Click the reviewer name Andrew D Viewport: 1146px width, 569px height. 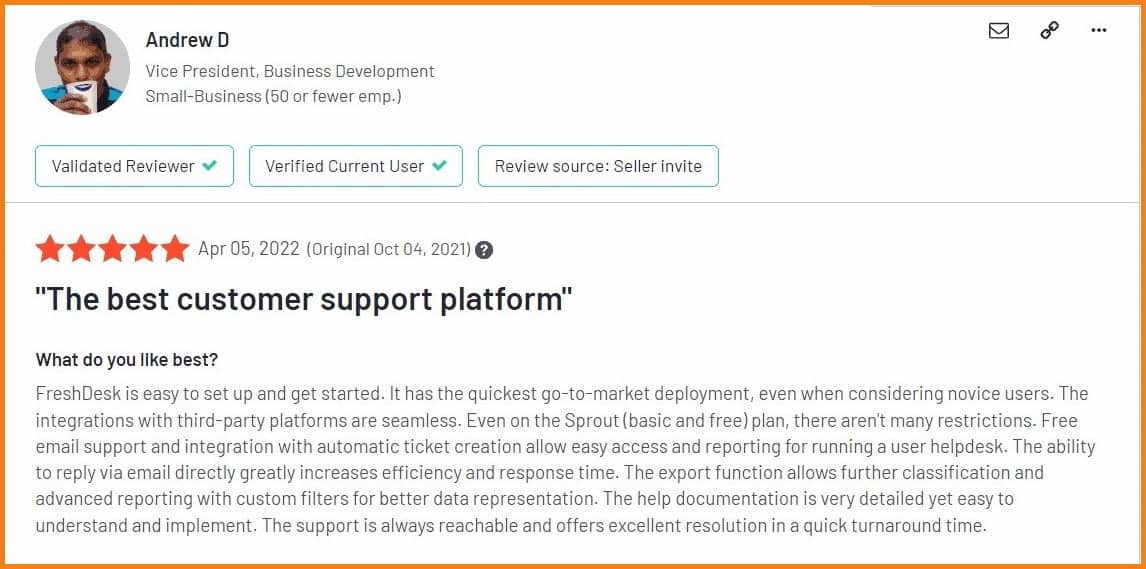point(187,39)
